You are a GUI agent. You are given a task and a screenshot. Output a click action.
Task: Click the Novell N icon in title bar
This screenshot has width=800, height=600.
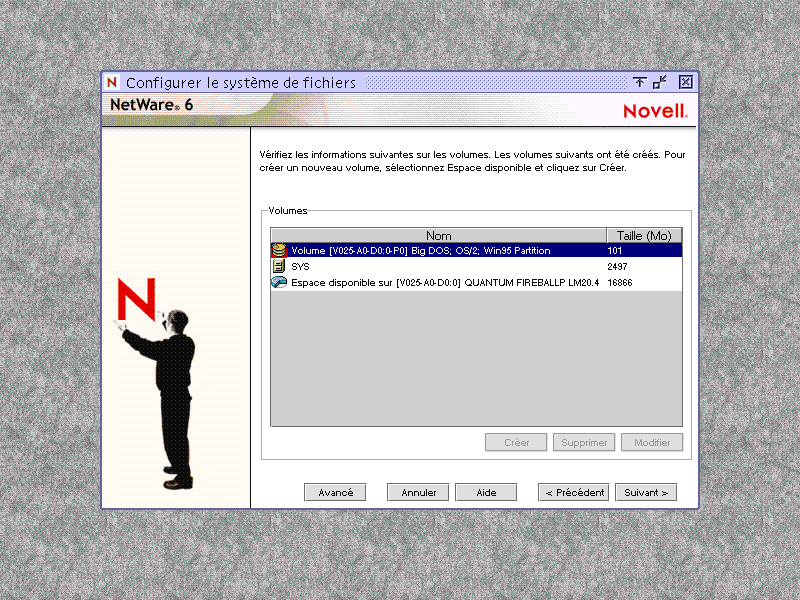111,82
